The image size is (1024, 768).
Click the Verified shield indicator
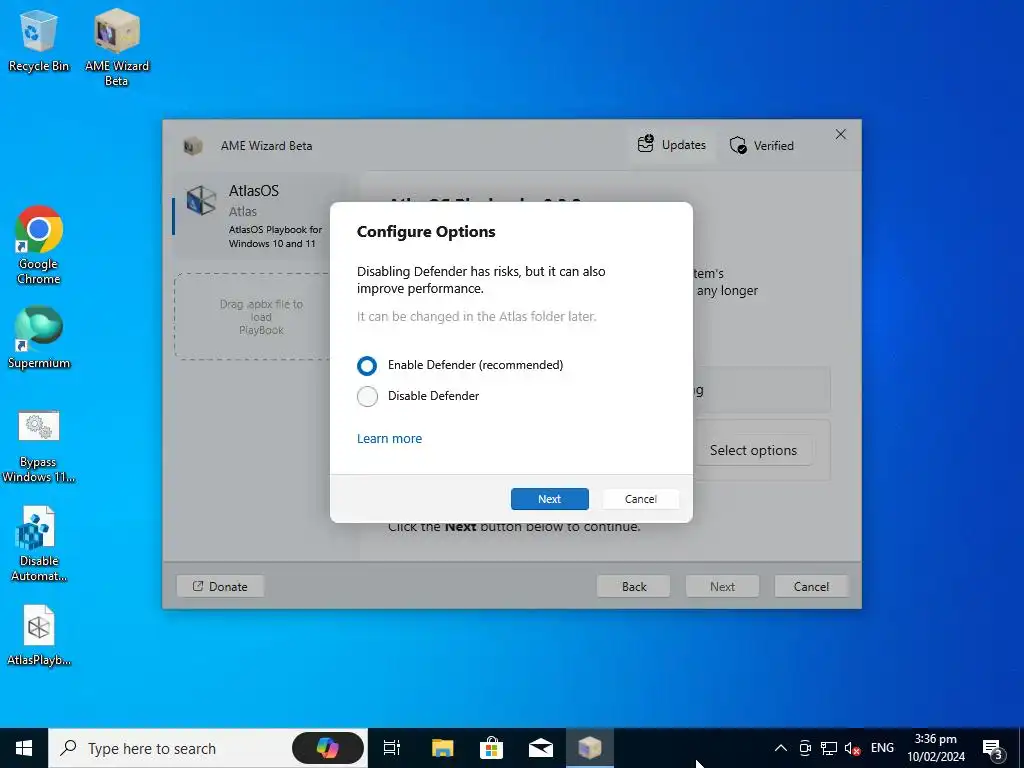pos(762,146)
